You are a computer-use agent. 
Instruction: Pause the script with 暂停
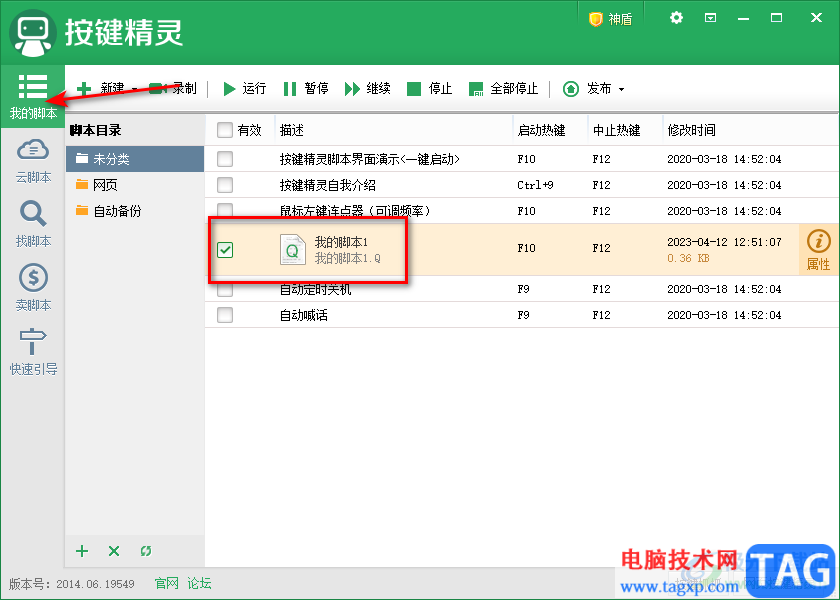(306, 88)
